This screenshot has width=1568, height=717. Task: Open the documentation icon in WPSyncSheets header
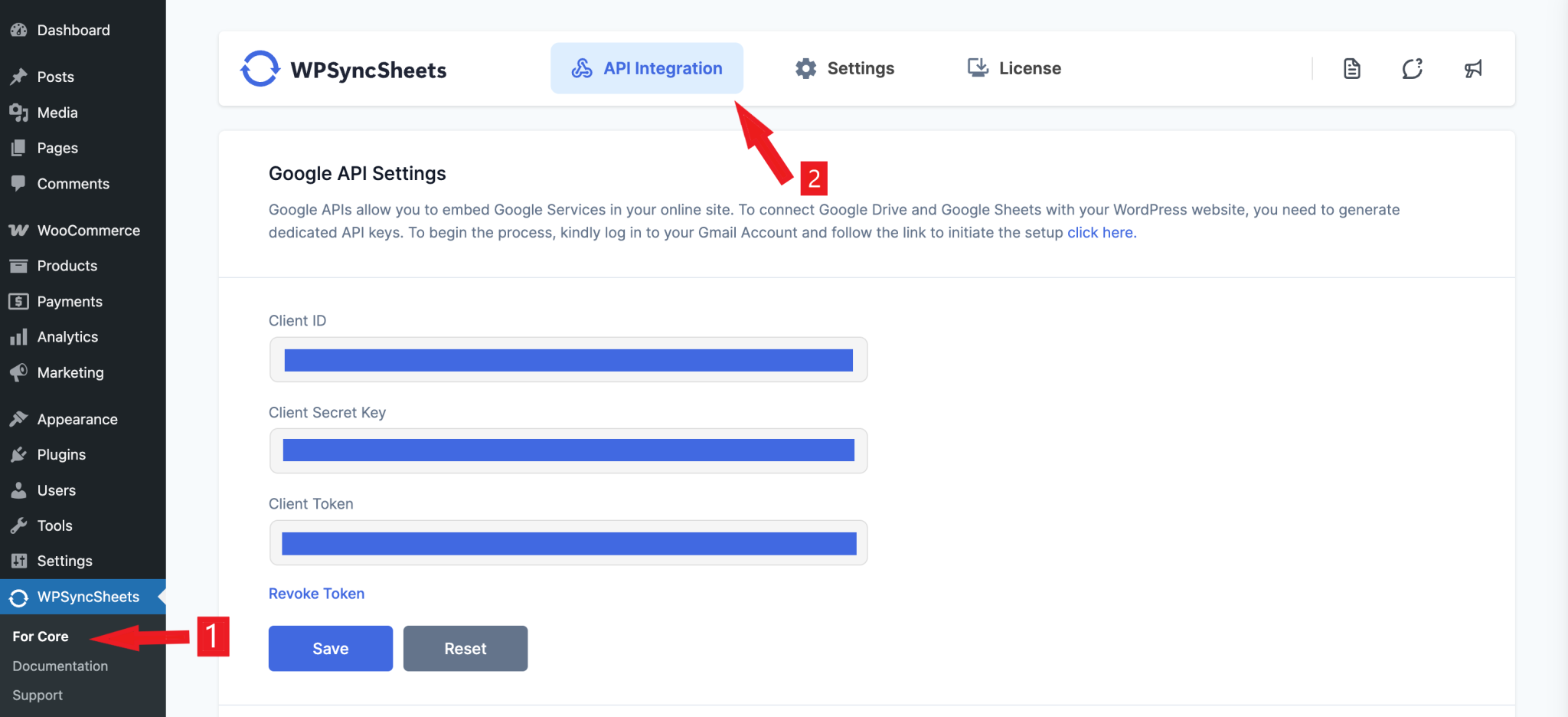[1352, 68]
